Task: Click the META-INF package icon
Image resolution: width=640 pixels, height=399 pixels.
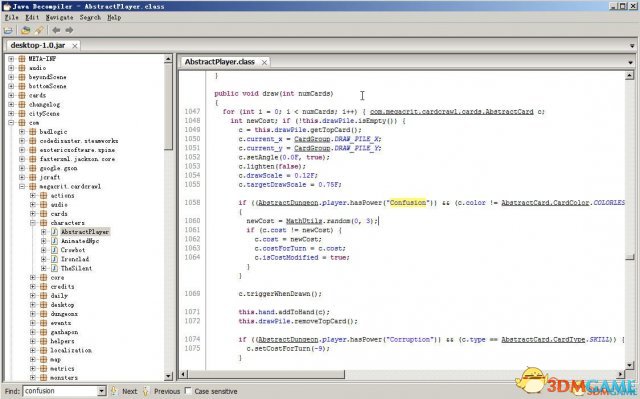Action: 22,59
